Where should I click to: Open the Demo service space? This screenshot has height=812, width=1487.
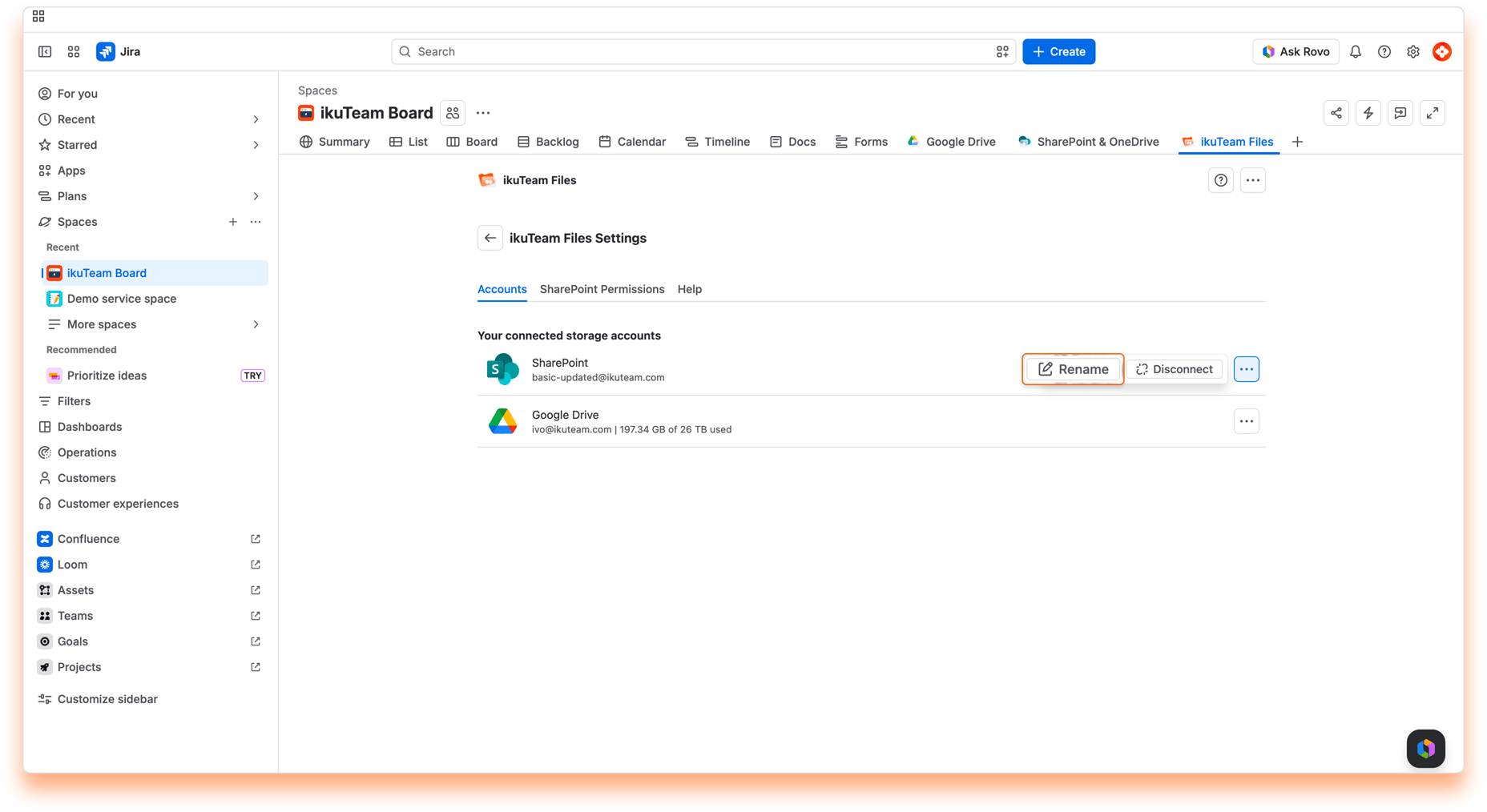point(154,299)
